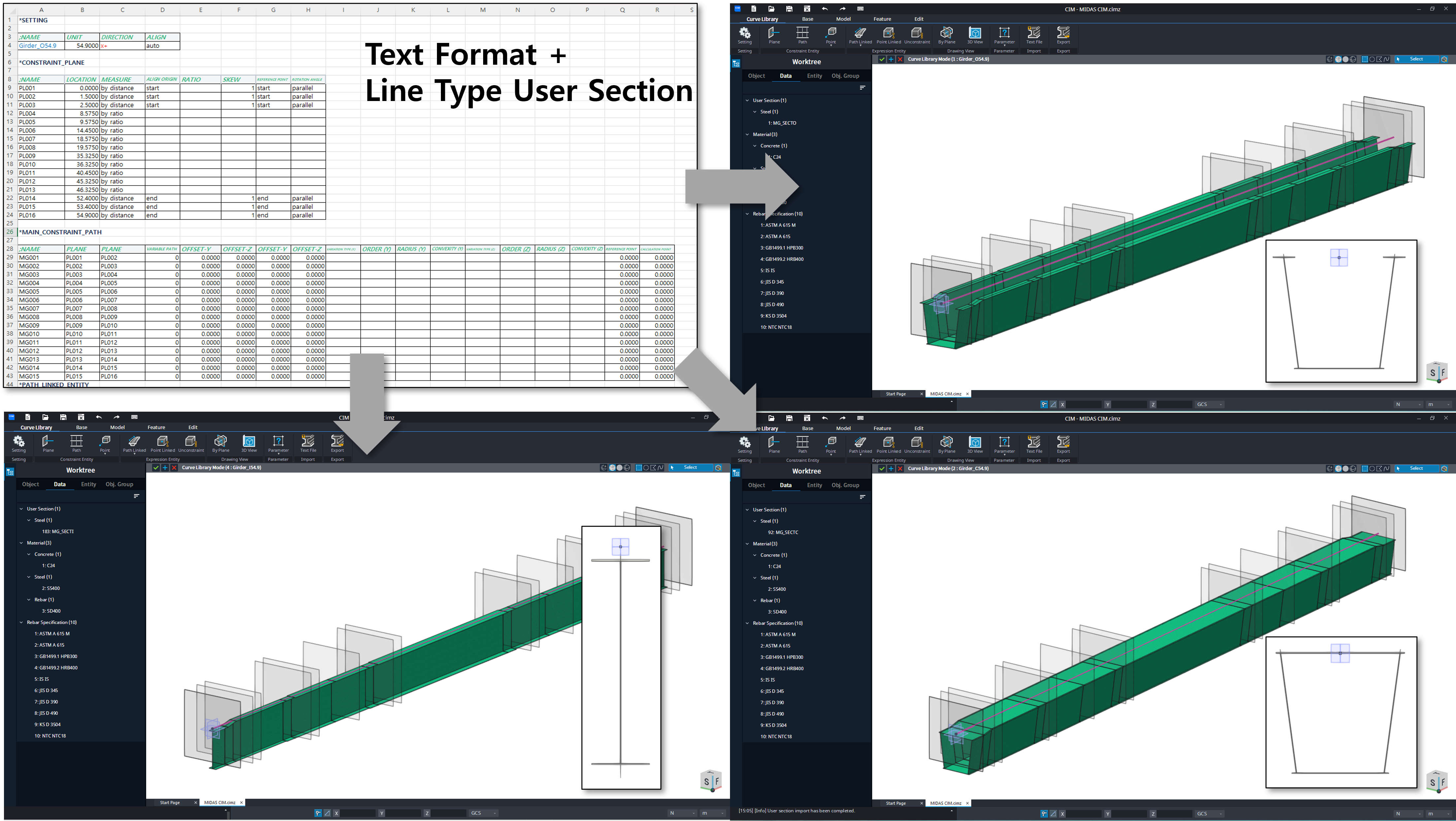Viewport: 1456px width, 821px height.
Task: Click Y coordinate field in Girder_C54.9 window
Action: point(1129,814)
